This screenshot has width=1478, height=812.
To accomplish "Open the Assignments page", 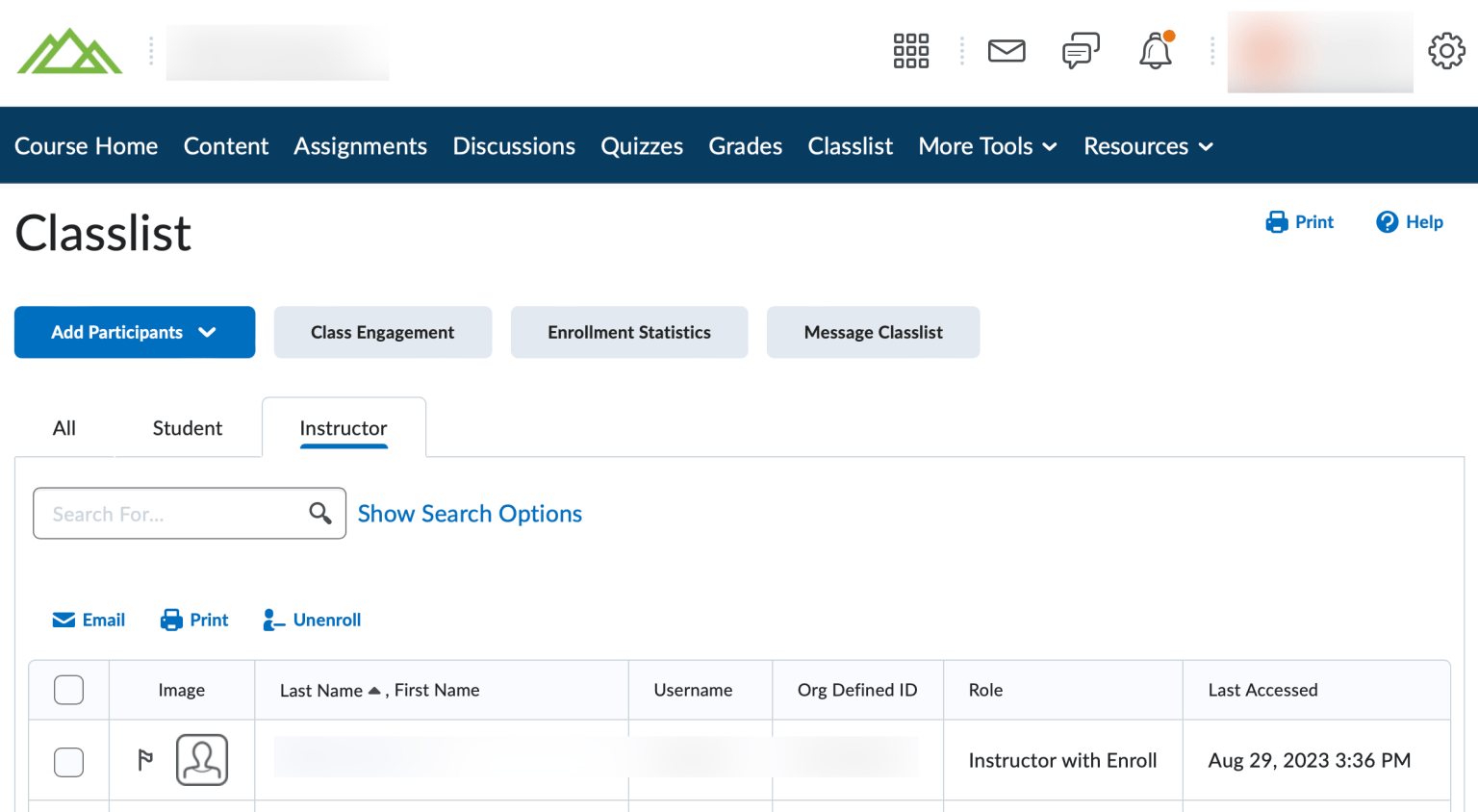I will click(x=361, y=146).
